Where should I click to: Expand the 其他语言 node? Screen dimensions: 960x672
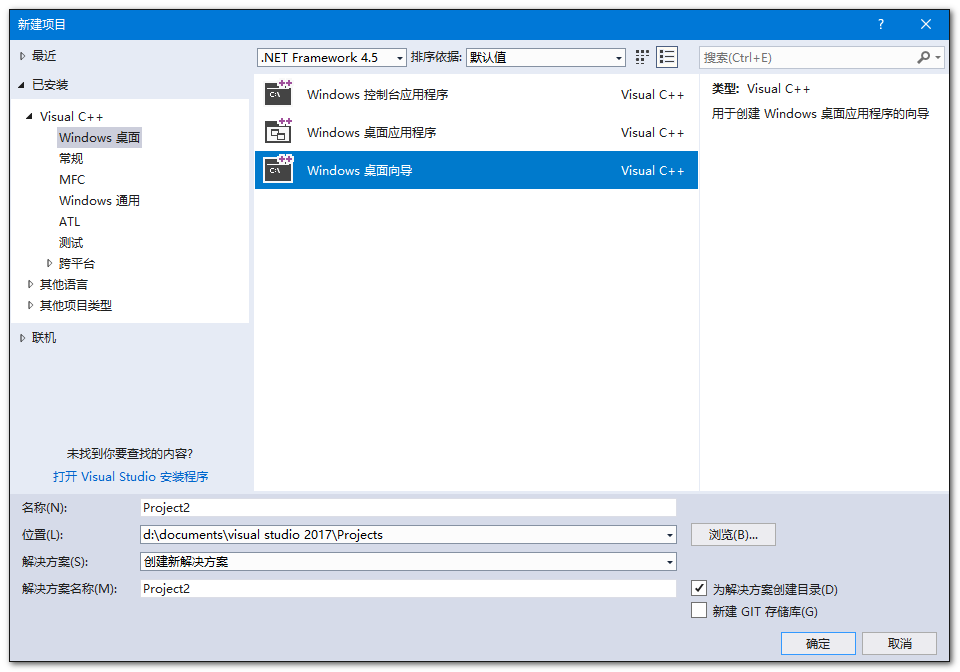[x=30, y=284]
